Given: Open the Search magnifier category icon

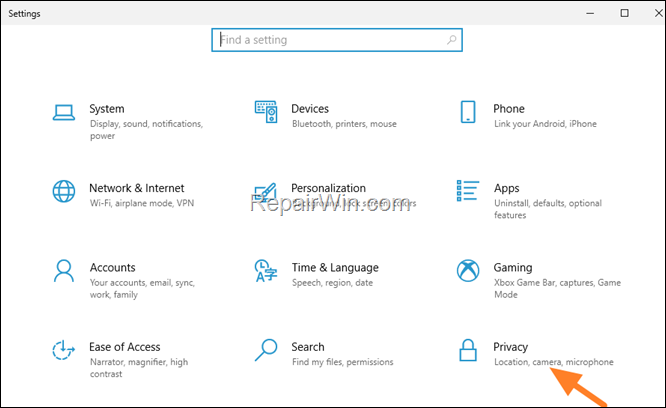Looking at the screenshot, I should click(266, 350).
